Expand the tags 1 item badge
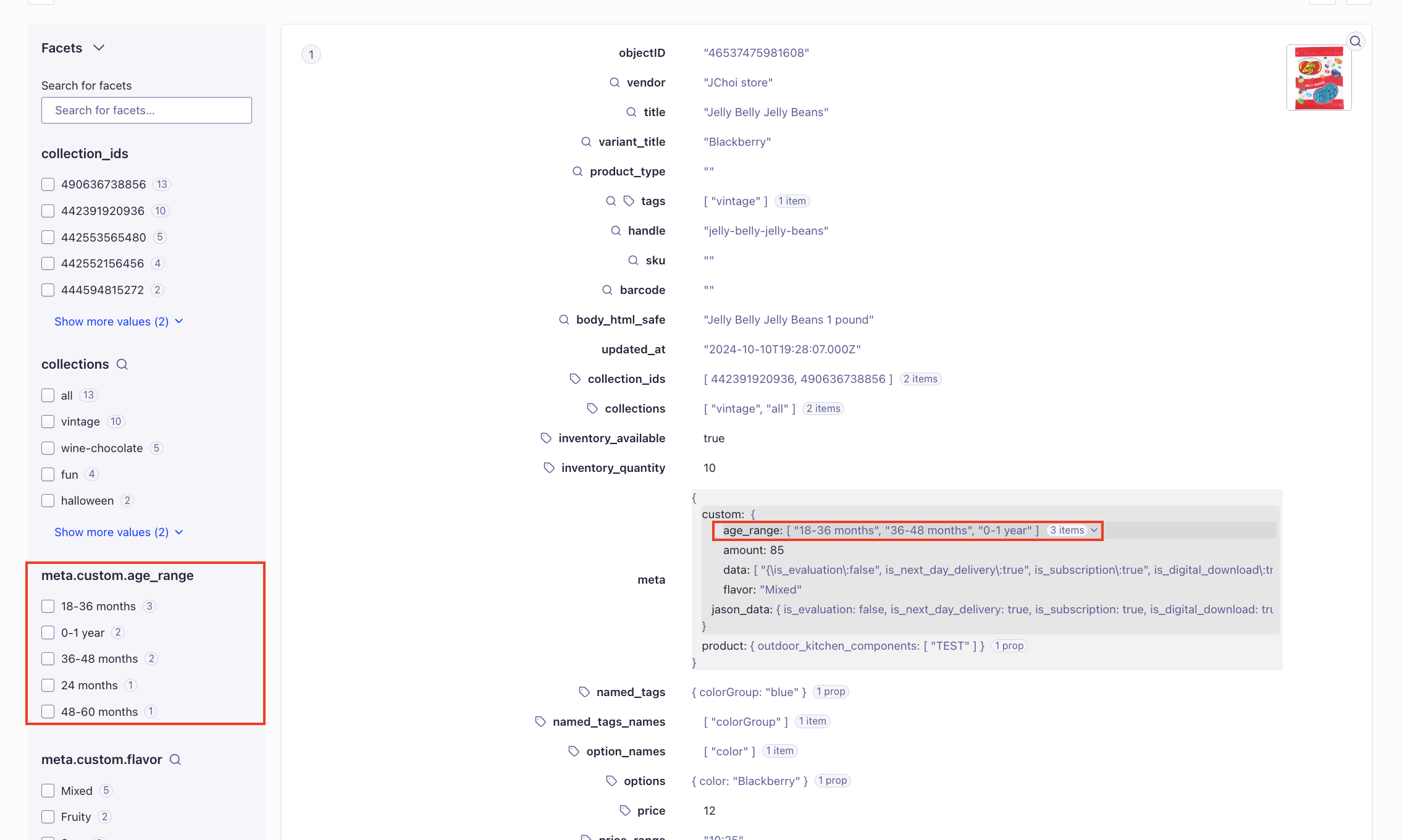Screen dimensions: 1402x840 click(x=792, y=201)
